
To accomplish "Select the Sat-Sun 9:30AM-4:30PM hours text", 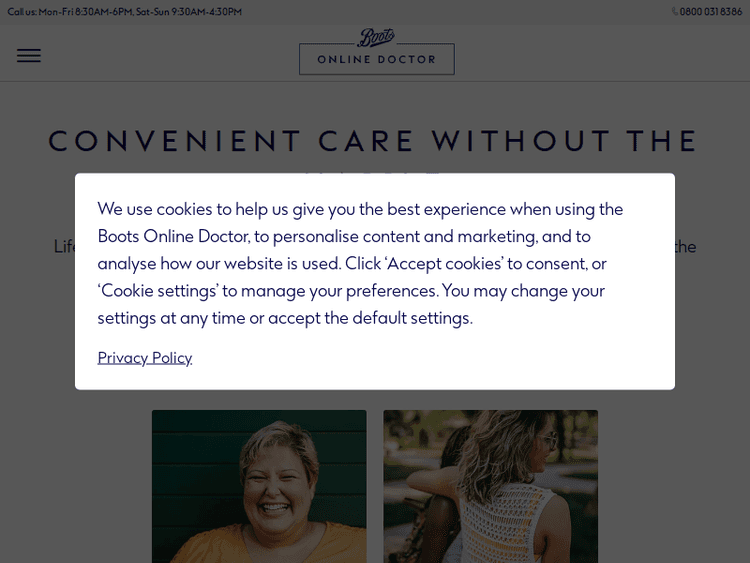I will [x=189, y=12].
